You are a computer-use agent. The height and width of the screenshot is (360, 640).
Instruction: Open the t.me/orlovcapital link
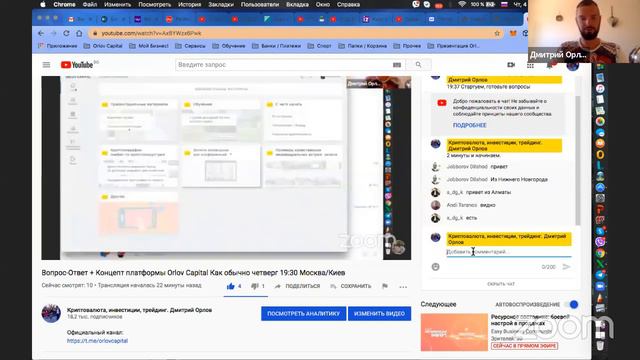click(98, 341)
